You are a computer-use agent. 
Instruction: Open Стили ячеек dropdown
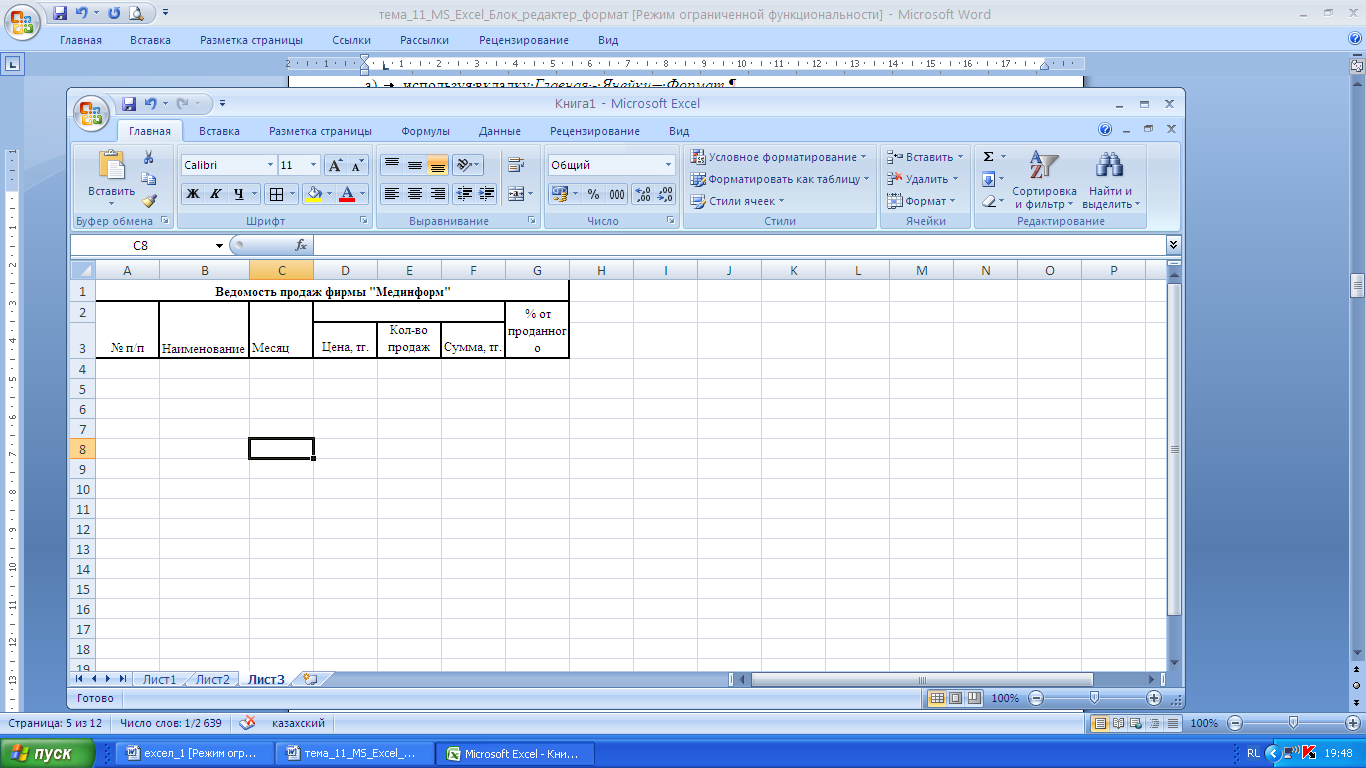pos(738,201)
